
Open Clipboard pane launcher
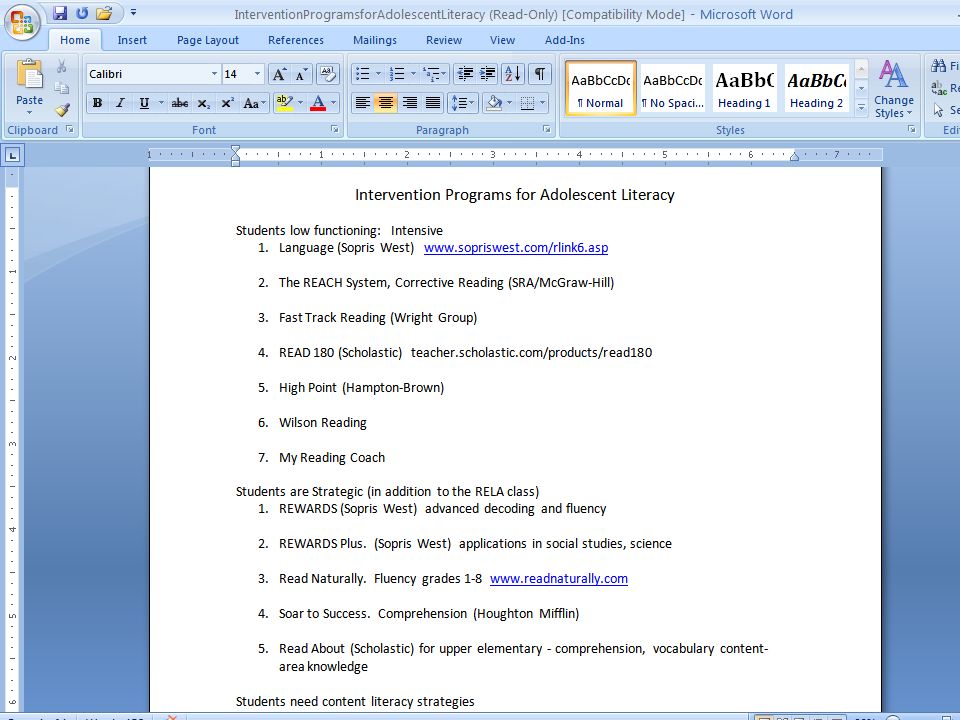(70, 129)
